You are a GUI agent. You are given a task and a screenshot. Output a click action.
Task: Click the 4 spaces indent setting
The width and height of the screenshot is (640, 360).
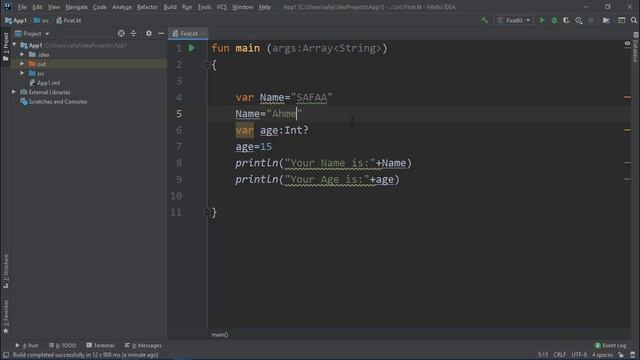(602, 355)
